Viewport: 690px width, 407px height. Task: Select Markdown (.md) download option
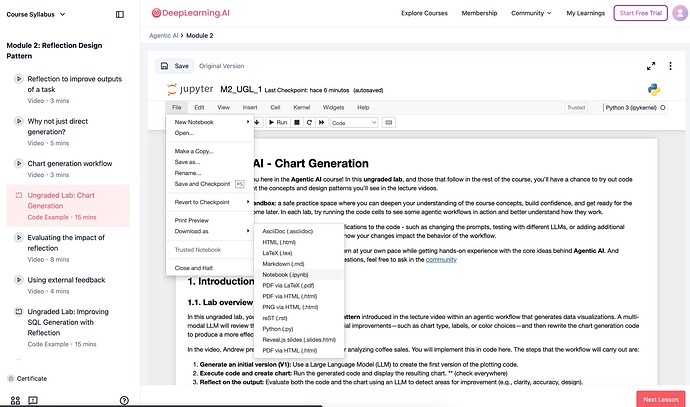click(x=299, y=264)
